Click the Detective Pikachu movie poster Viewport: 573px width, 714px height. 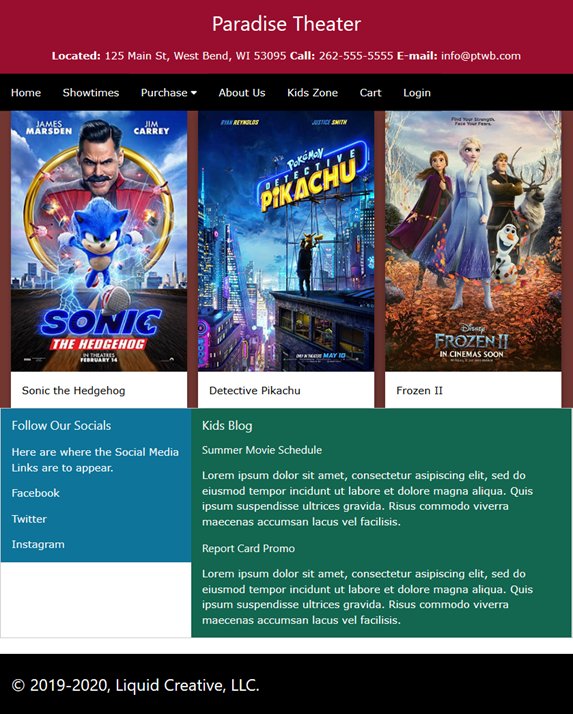286,241
